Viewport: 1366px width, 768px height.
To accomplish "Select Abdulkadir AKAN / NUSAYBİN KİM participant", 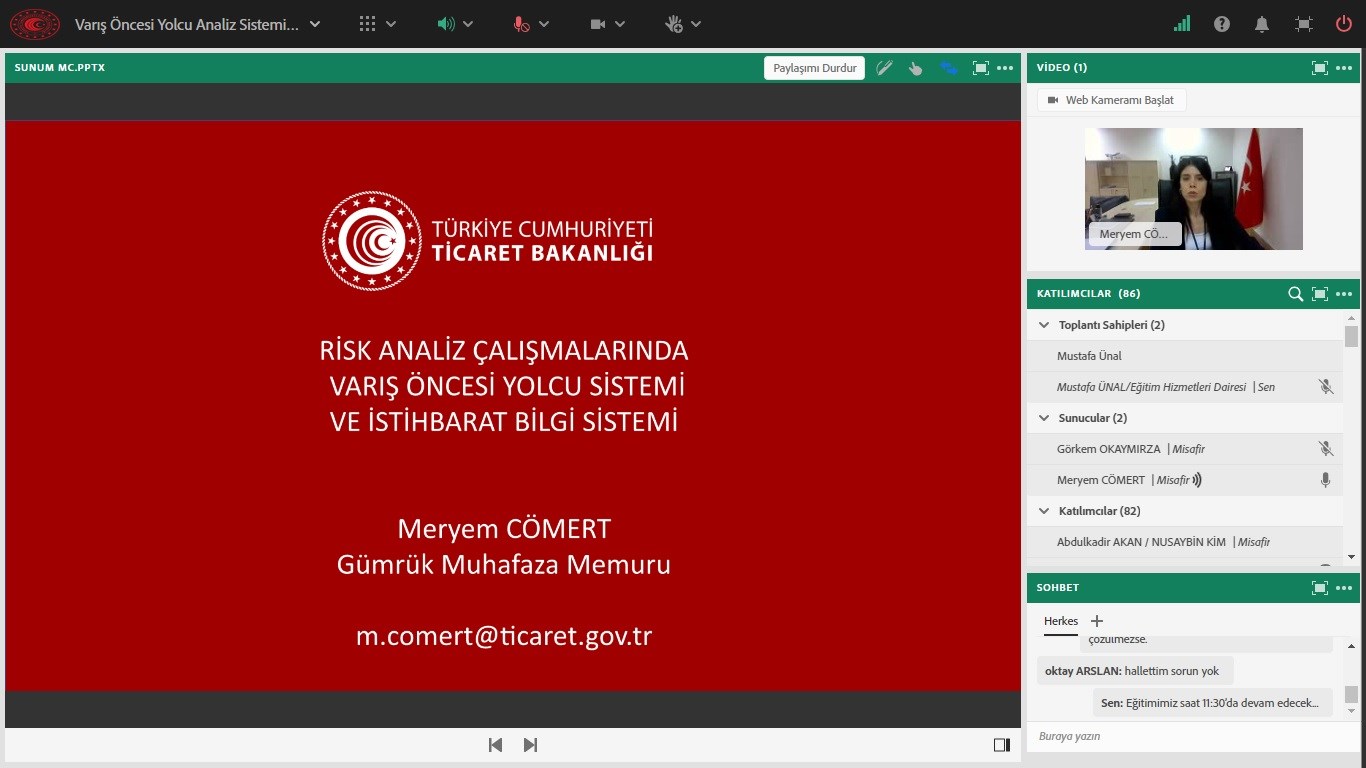I will click(x=1185, y=542).
